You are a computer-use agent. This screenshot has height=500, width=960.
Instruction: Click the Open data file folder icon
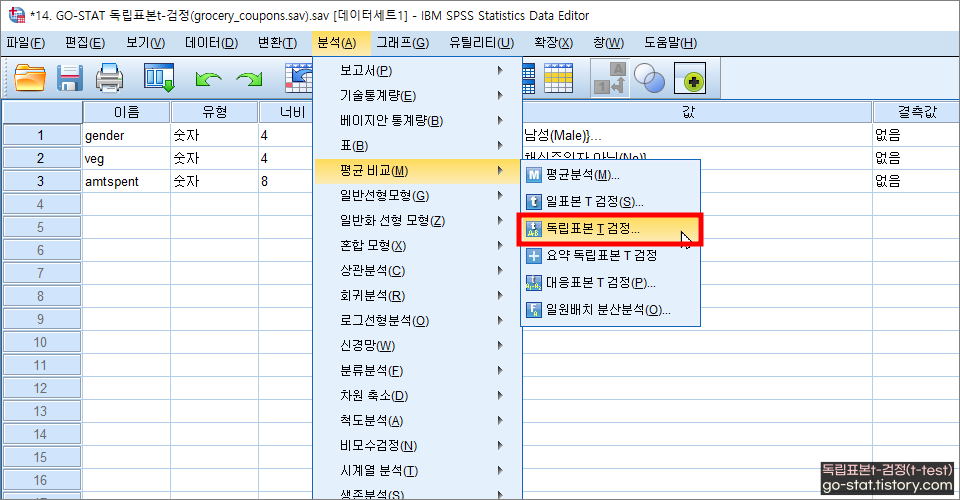(x=30, y=78)
